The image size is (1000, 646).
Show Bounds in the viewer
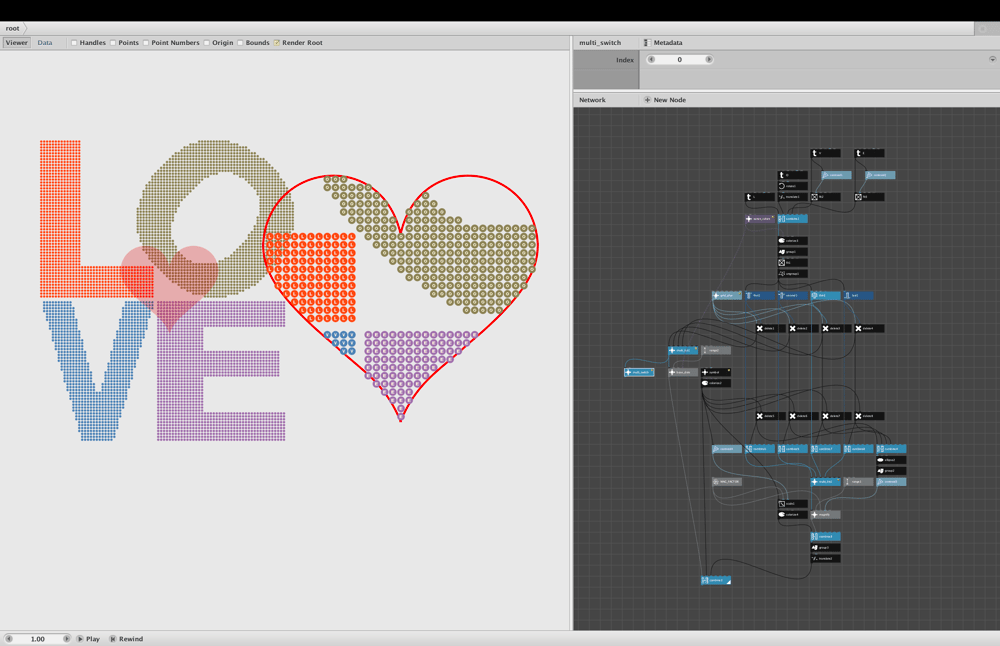(240, 43)
